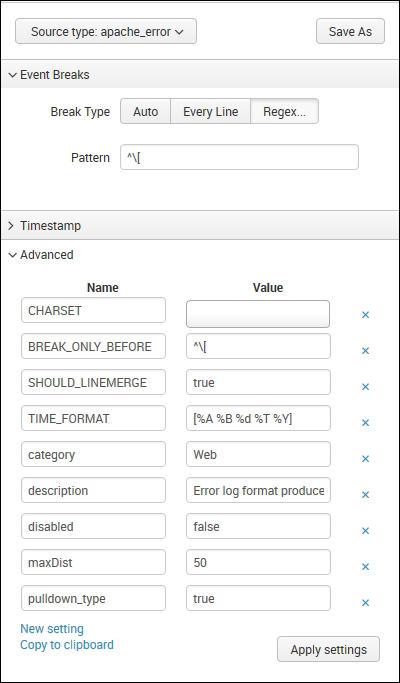Remove the disabled setting row
400x683 pixels.
[365, 531]
